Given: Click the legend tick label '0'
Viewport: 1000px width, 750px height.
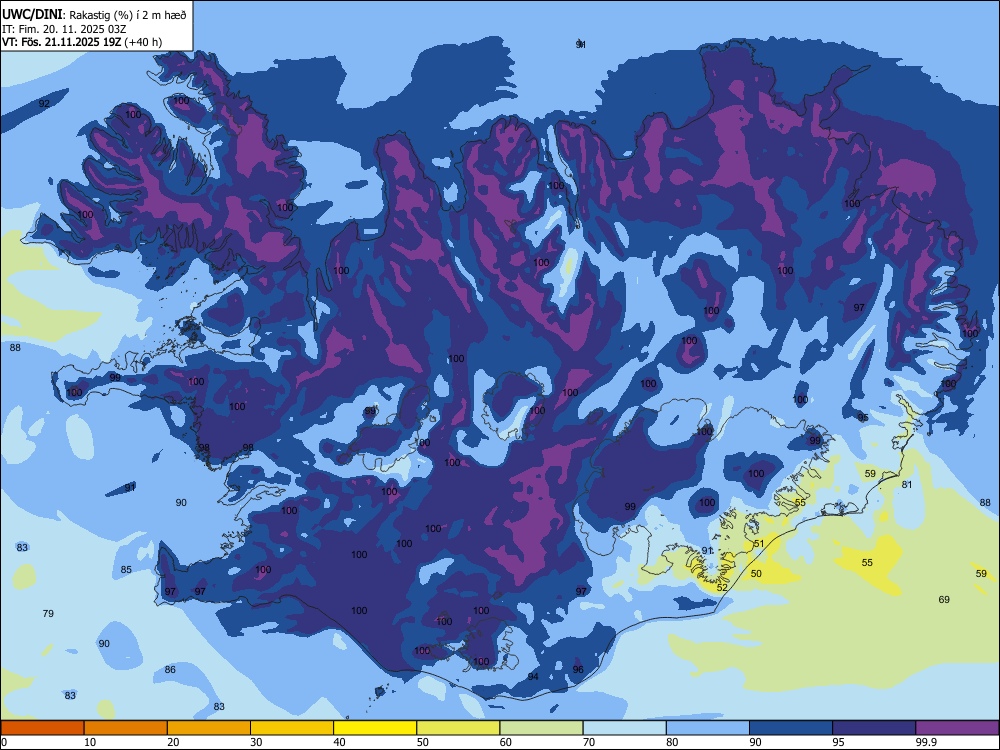Looking at the screenshot, I should pyautogui.click(x=4, y=742).
